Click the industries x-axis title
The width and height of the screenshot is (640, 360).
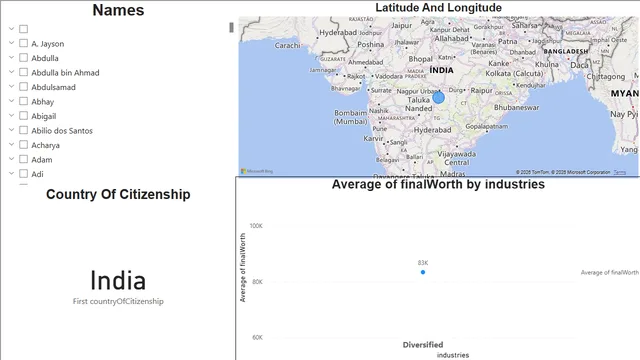pyautogui.click(x=453, y=355)
